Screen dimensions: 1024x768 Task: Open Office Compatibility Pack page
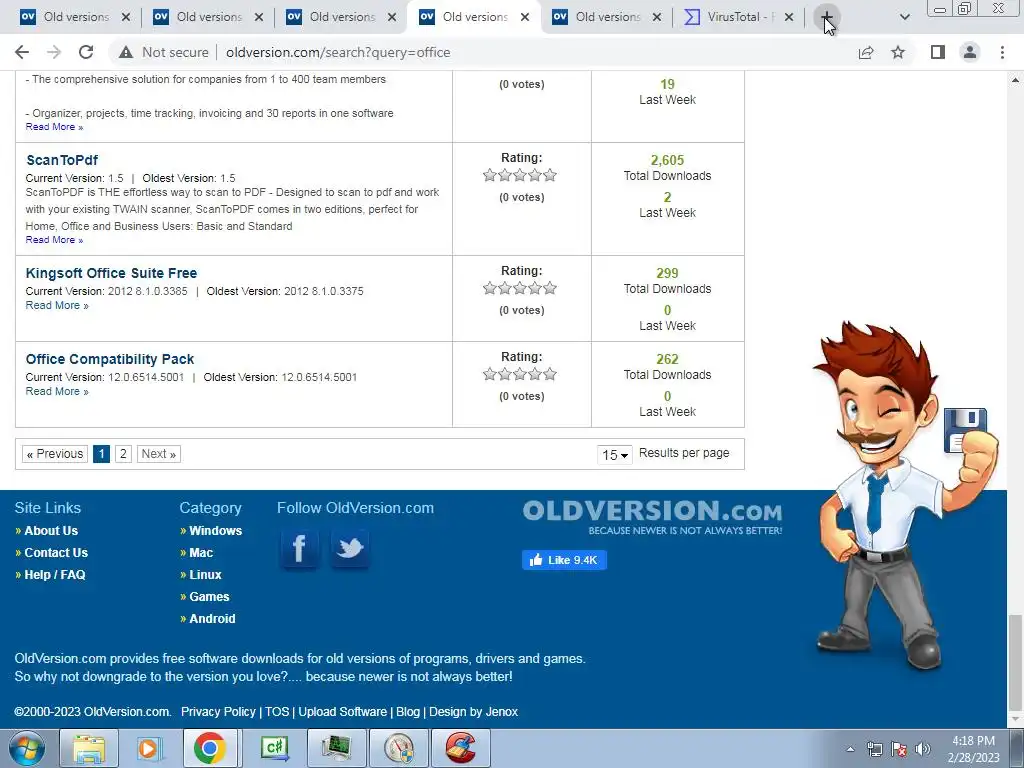pyautogui.click(x=110, y=359)
